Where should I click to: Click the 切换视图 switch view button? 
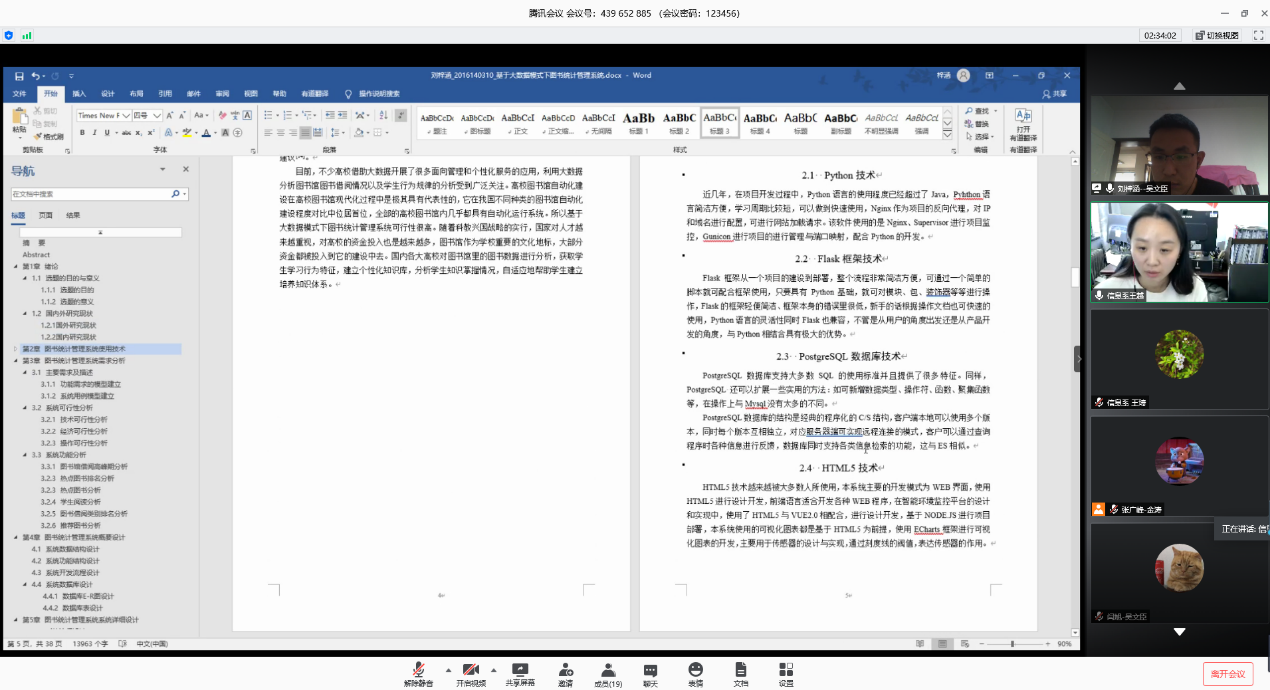[x=1217, y=35]
